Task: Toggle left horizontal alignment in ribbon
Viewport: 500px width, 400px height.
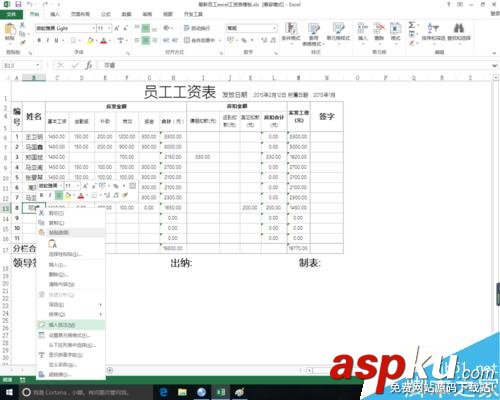Action: pos(137,40)
